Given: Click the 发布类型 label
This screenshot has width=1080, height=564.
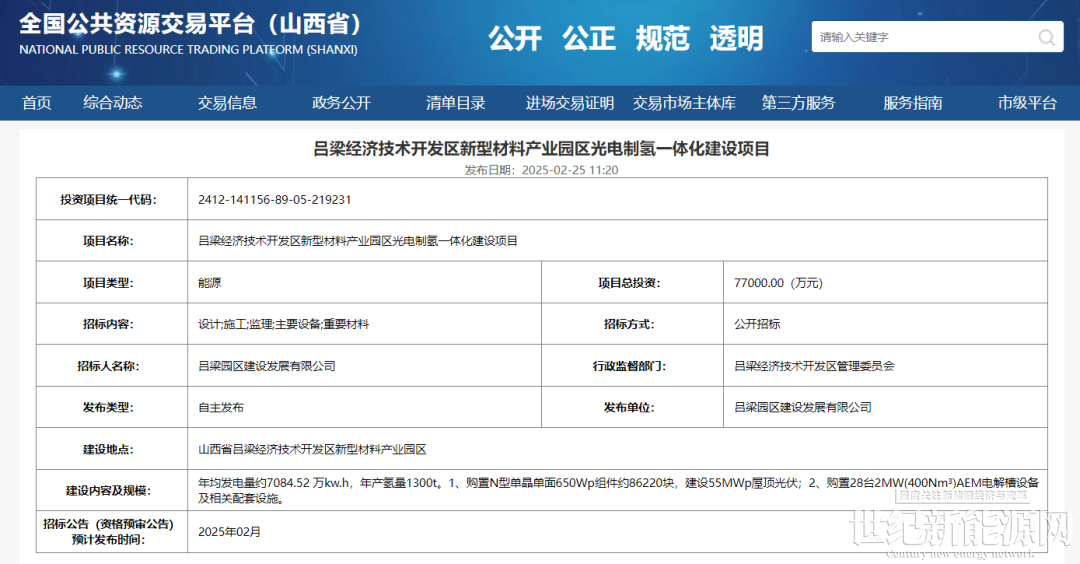Looking at the screenshot, I should [x=108, y=408].
